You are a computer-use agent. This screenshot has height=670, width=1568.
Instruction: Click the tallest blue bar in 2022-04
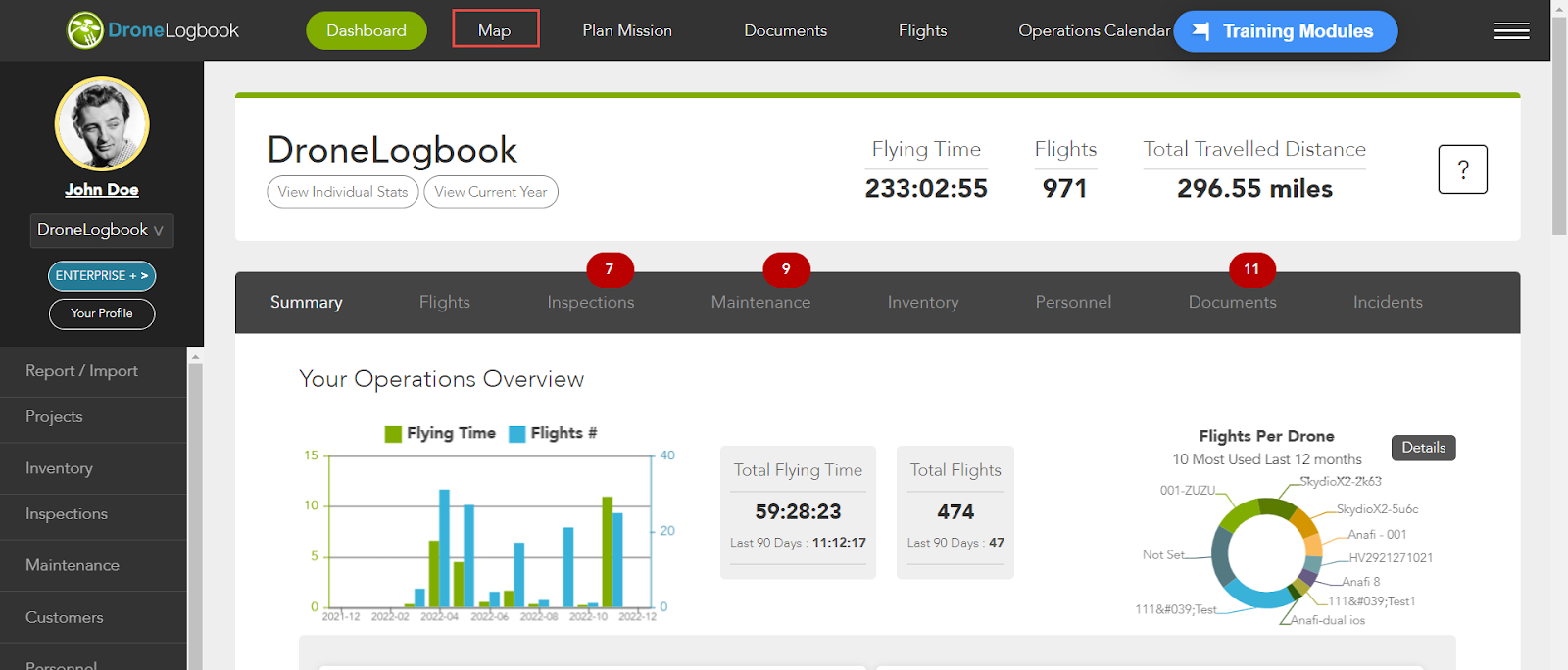tap(444, 548)
